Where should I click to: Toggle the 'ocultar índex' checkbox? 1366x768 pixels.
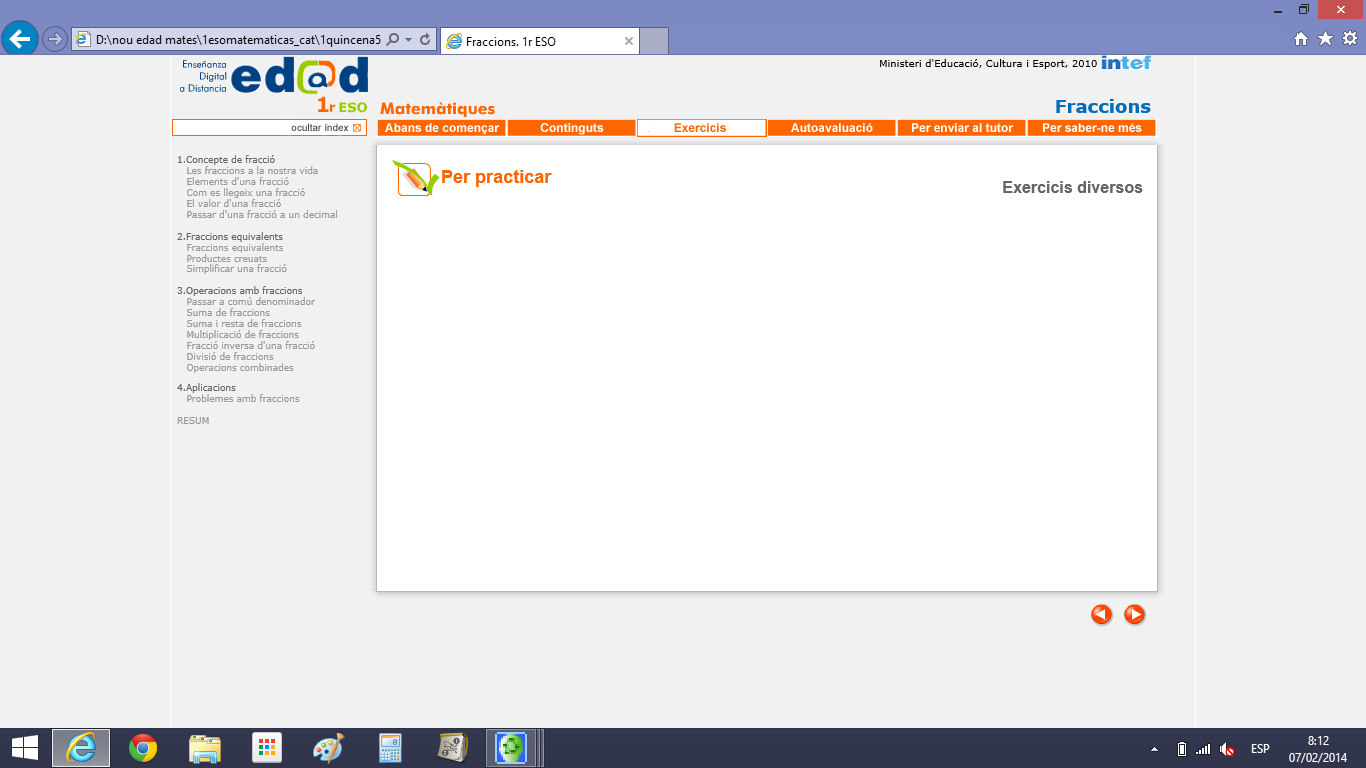(357, 128)
